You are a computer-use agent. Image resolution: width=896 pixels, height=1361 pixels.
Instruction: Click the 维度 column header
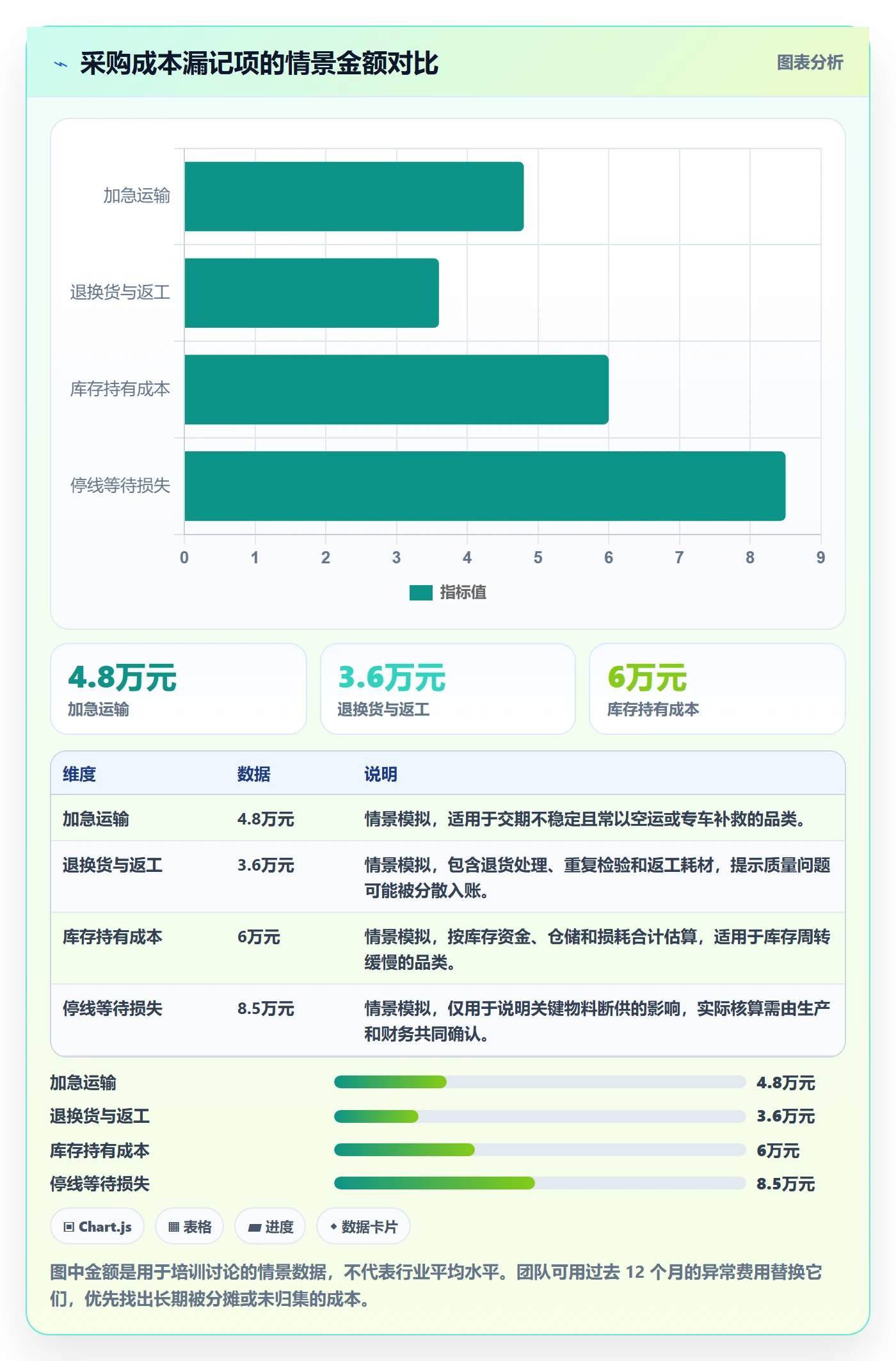pyautogui.click(x=79, y=774)
